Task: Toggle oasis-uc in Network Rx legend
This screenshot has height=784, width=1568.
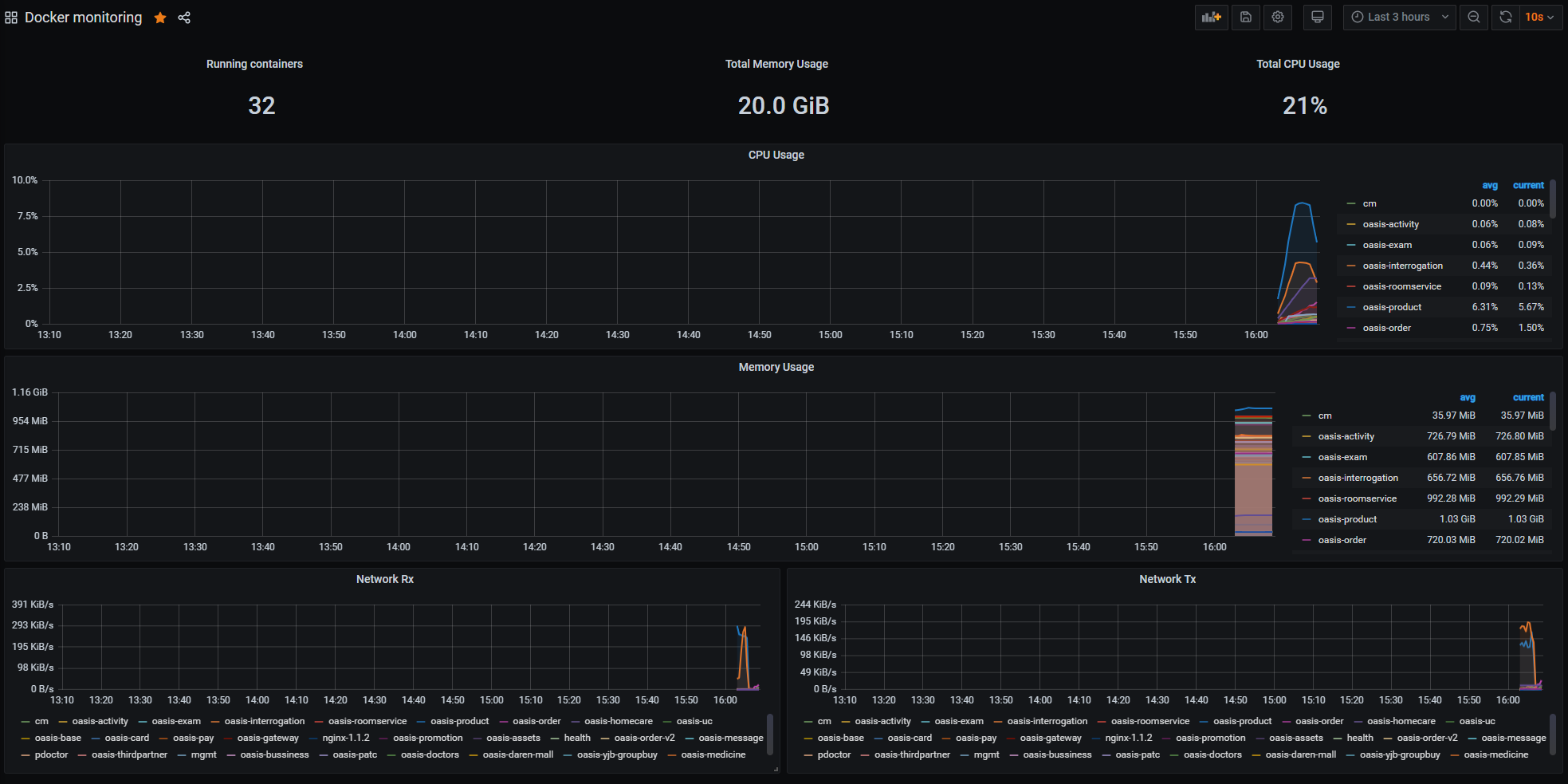Action: click(x=694, y=721)
